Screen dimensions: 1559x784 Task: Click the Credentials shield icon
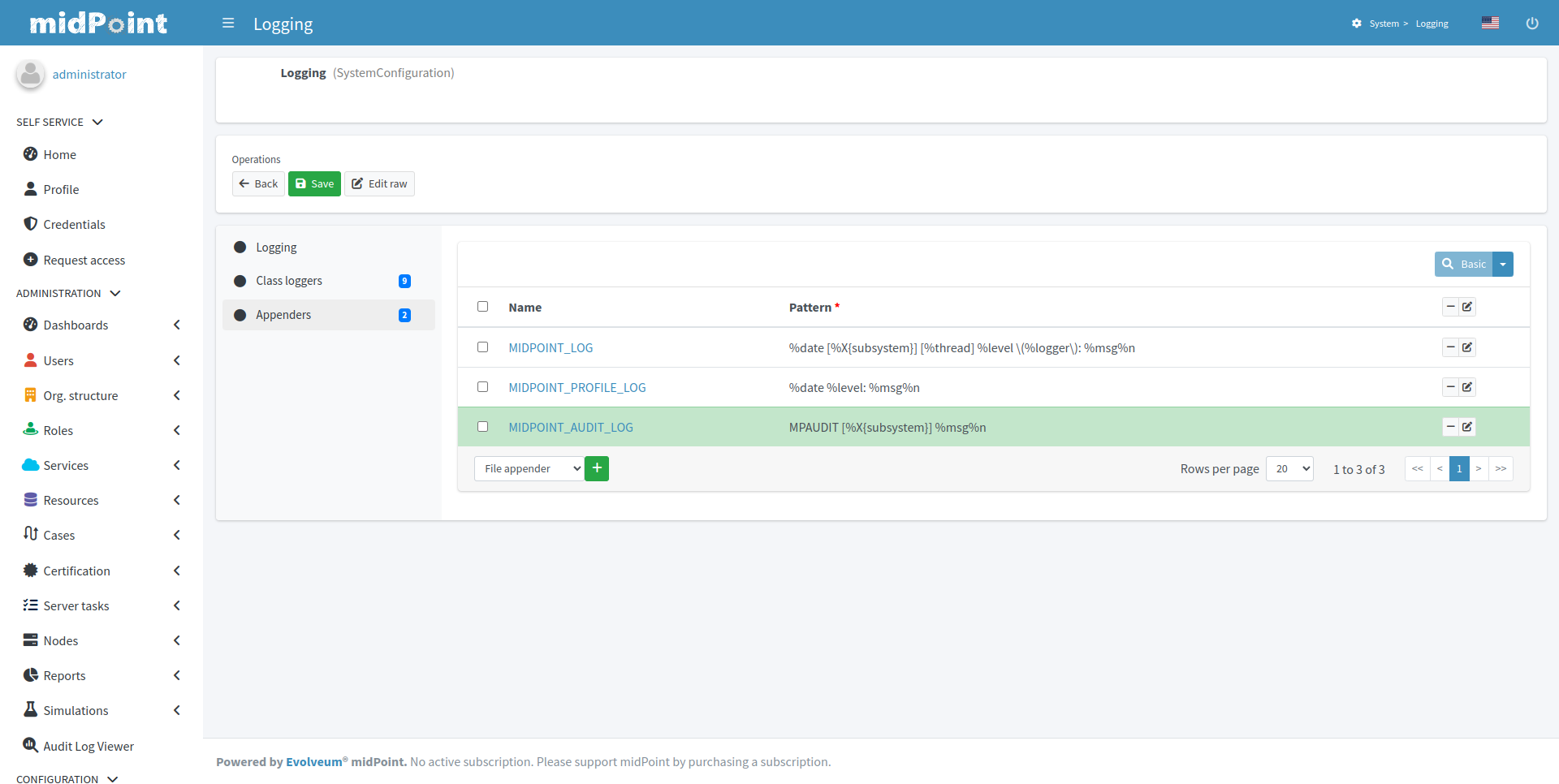(x=31, y=224)
